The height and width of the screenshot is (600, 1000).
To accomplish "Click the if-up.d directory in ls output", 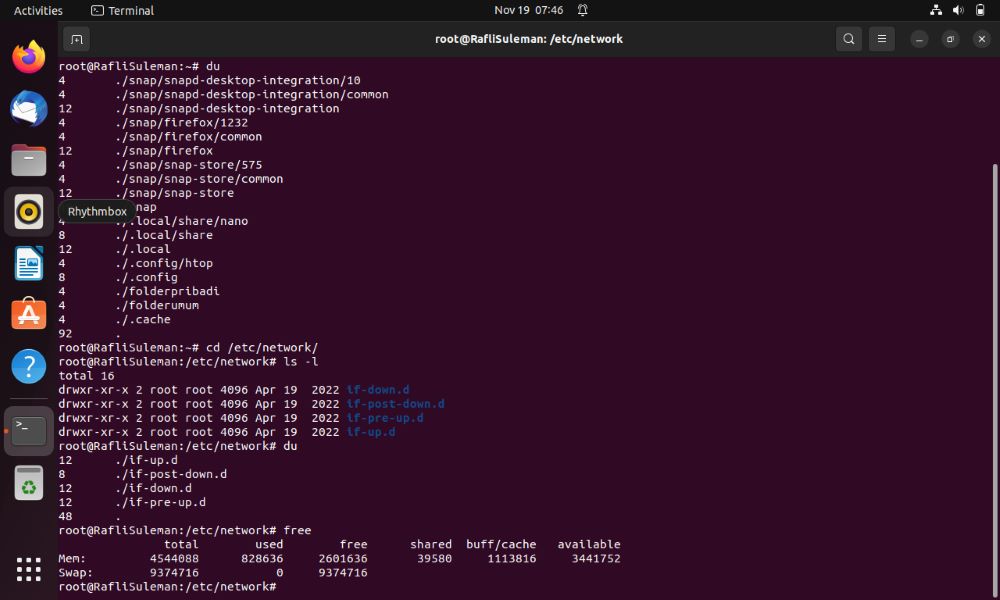I will point(371,432).
